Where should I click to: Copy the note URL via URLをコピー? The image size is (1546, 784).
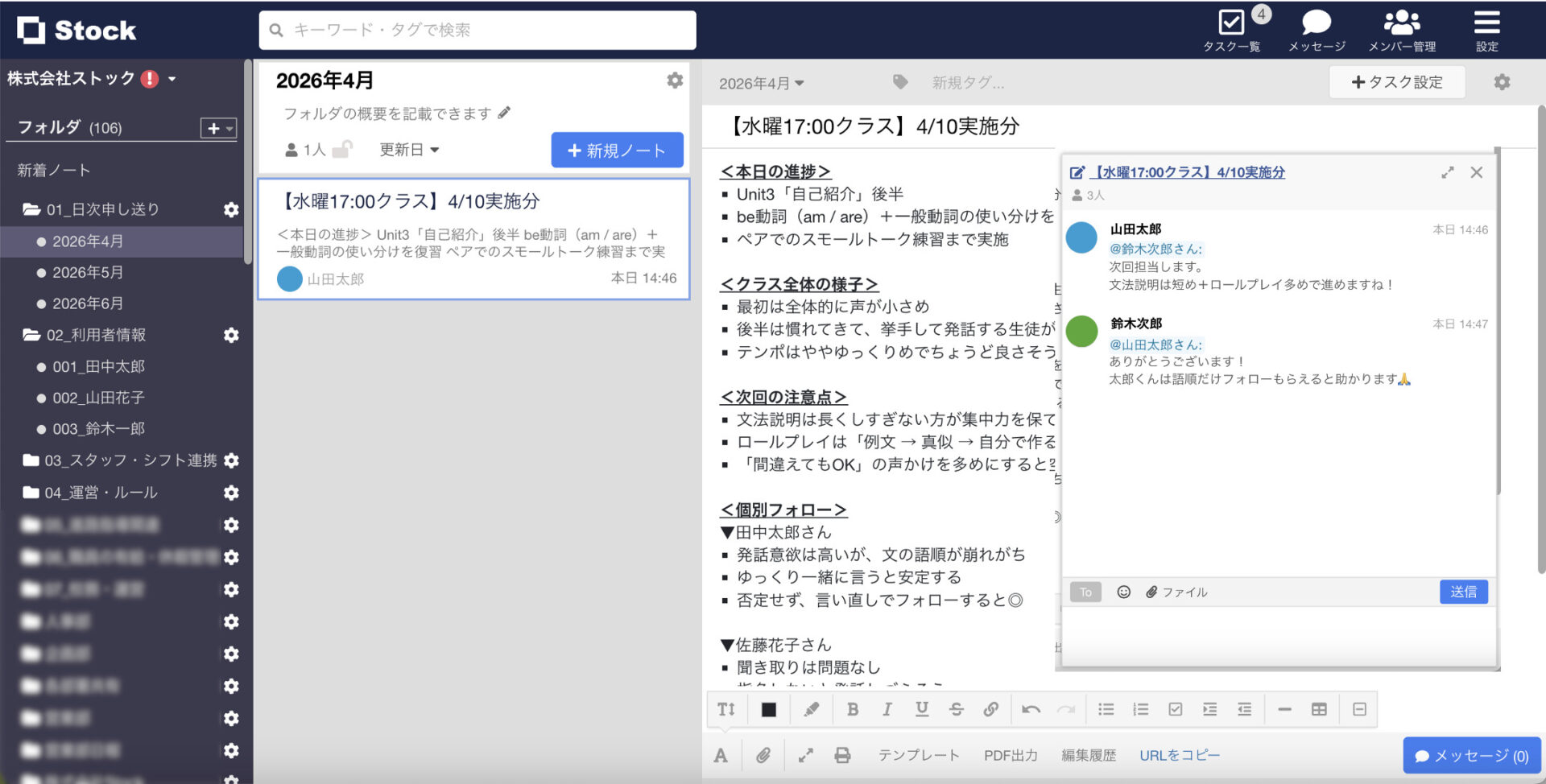[x=1179, y=755]
